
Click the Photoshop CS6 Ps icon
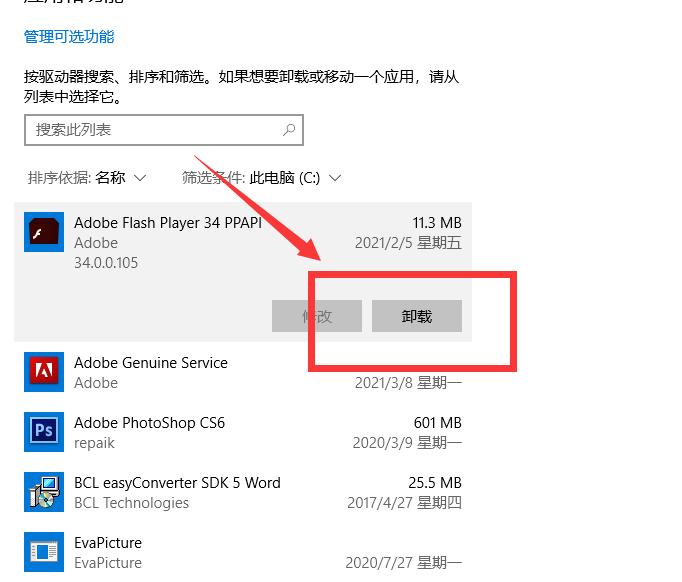(44, 432)
